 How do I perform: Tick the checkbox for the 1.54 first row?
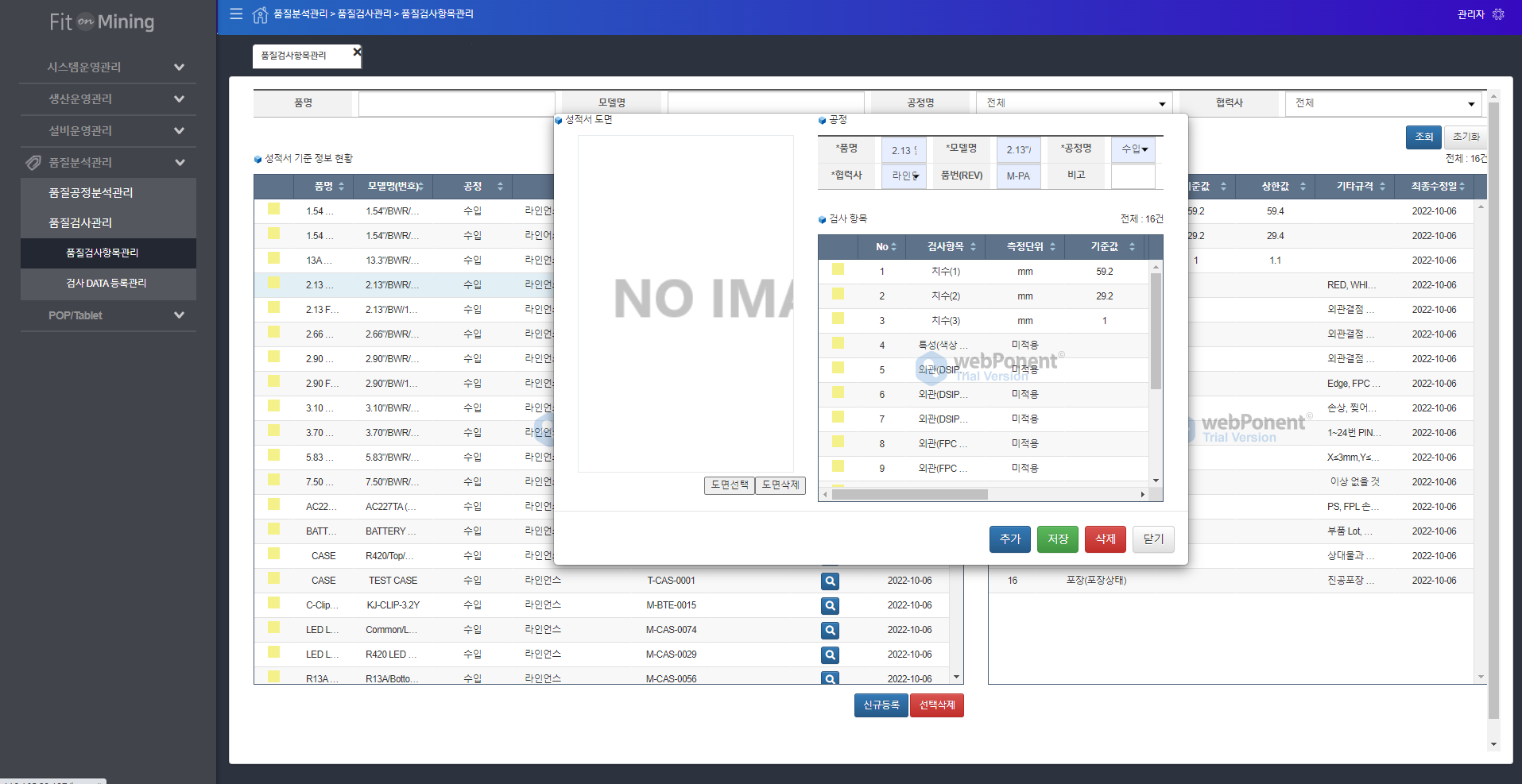273,210
